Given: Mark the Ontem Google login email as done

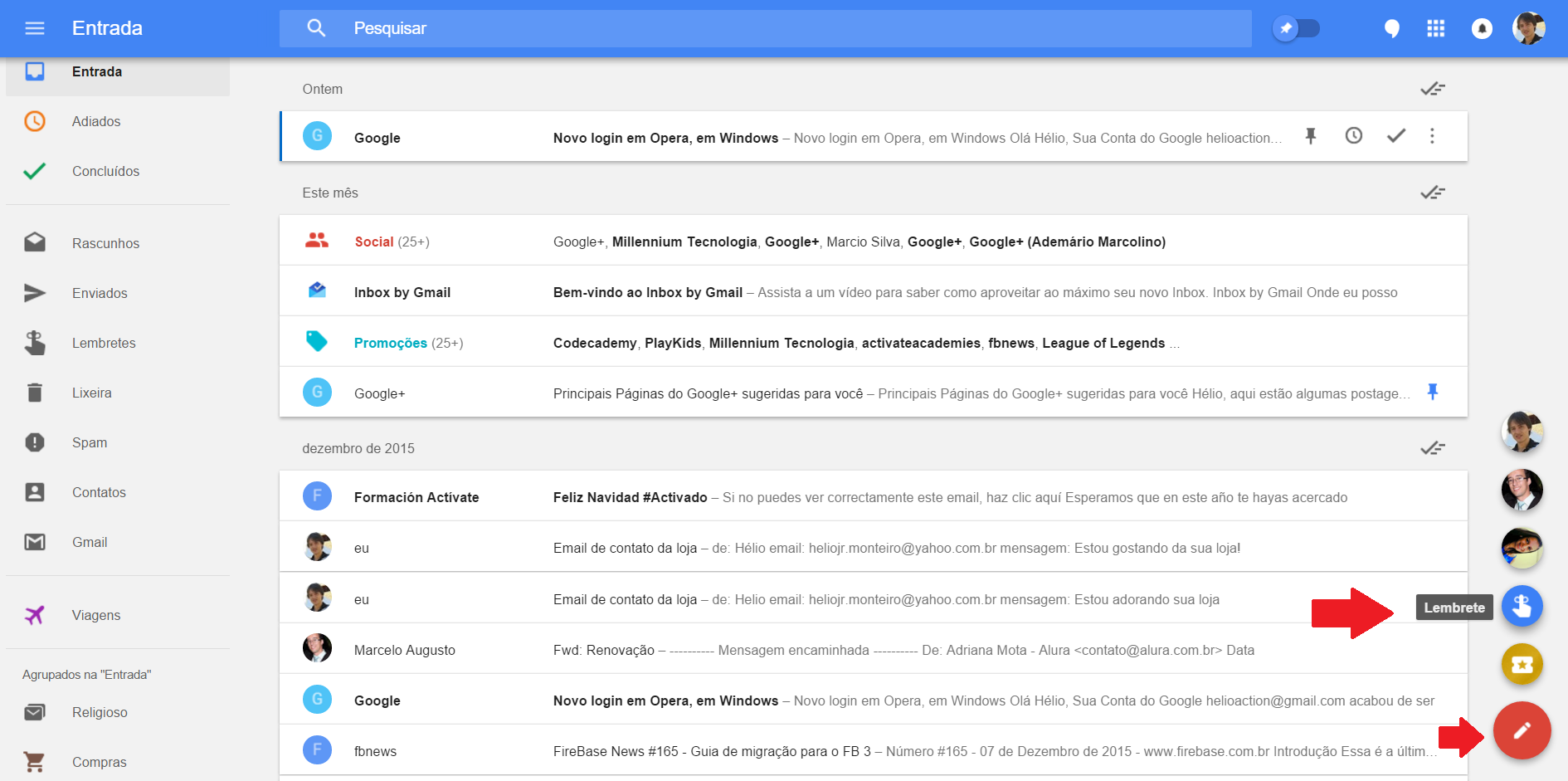Looking at the screenshot, I should [x=1396, y=135].
